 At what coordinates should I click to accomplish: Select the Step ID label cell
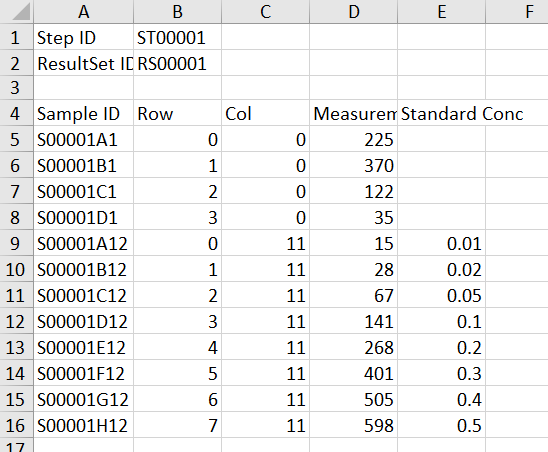click(x=84, y=37)
